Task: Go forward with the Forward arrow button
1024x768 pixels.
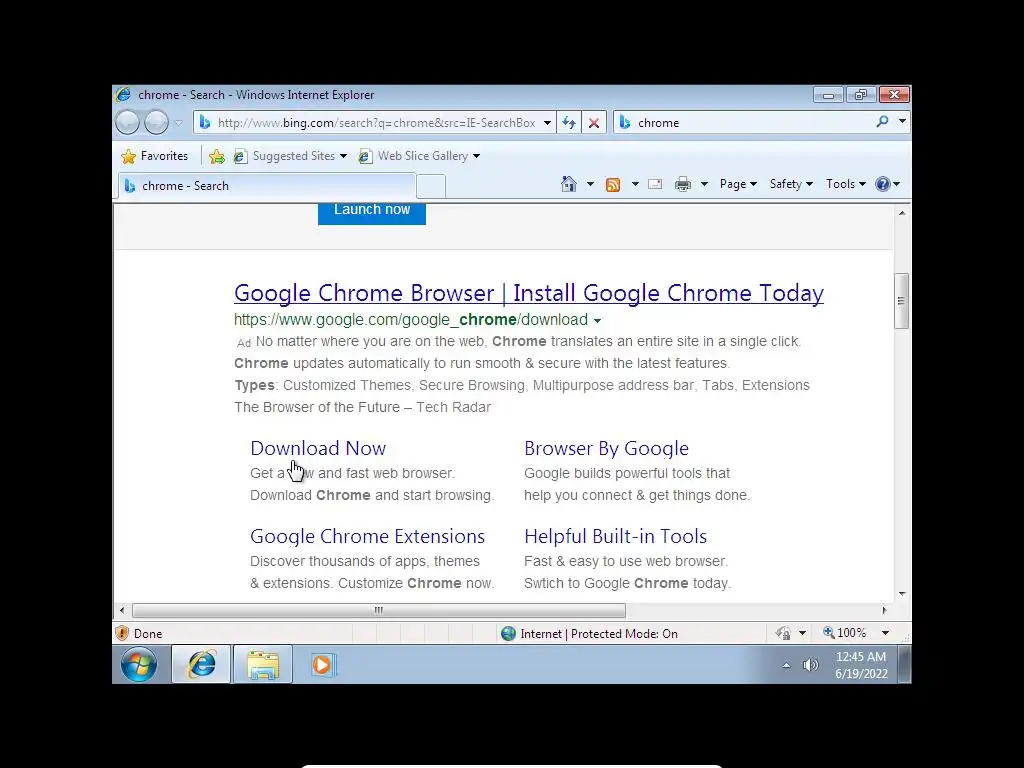Action: 156,122
